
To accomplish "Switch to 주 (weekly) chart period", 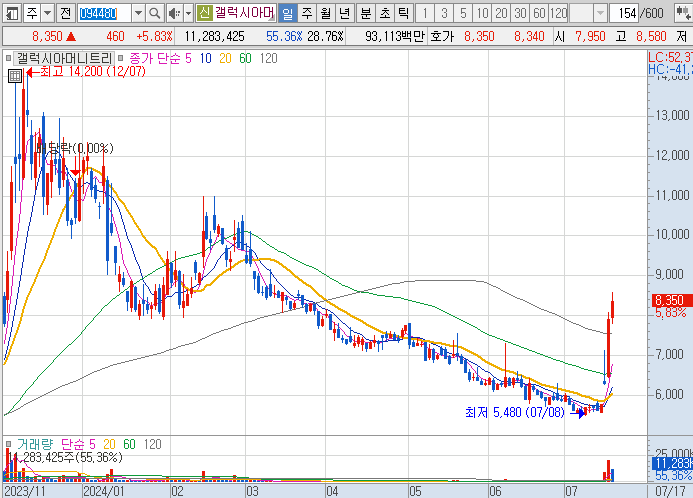I will [307, 14].
